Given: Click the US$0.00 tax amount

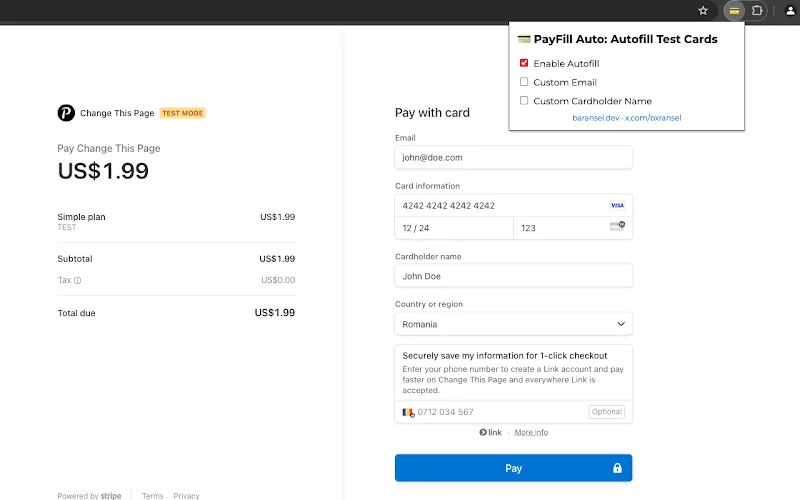Looking at the screenshot, I should click(278, 280).
